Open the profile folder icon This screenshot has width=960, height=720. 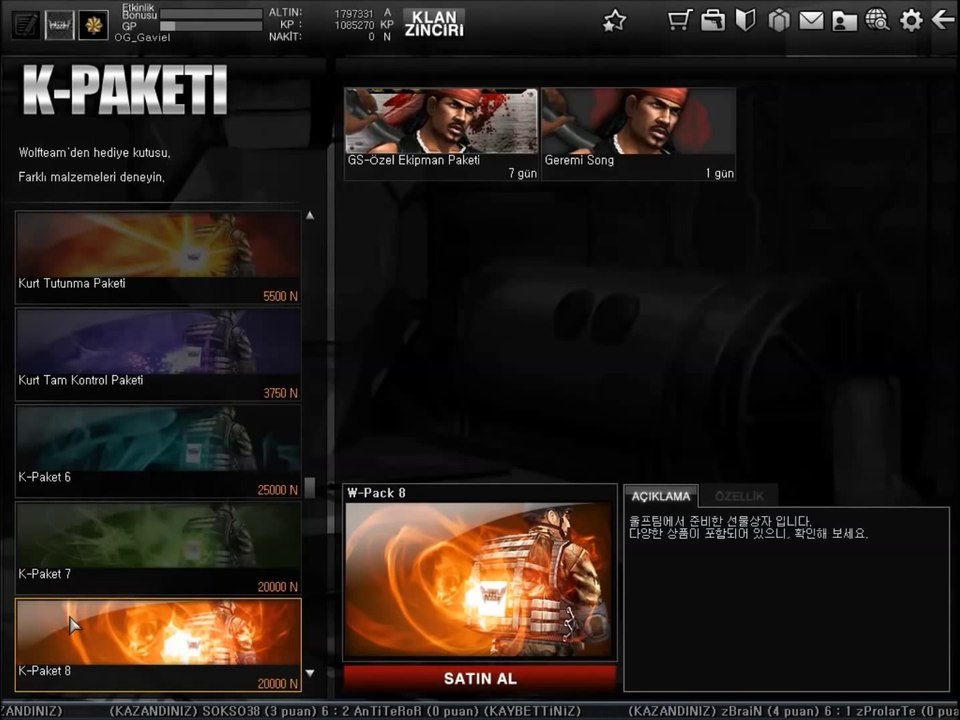tap(844, 21)
